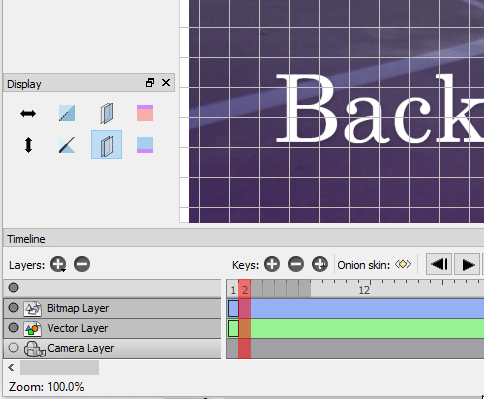Toggle previous onion skin icon
Image resolution: width=484 pixels, height=399 pixels.
(x=107, y=113)
